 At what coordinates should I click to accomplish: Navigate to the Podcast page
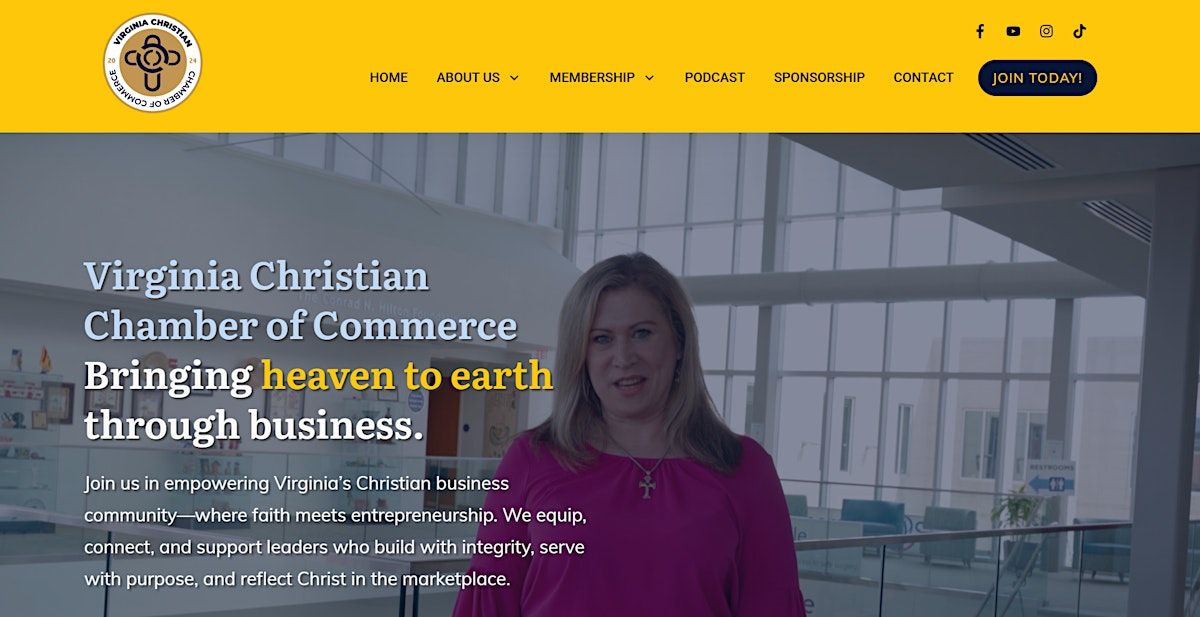[x=715, y=77]
